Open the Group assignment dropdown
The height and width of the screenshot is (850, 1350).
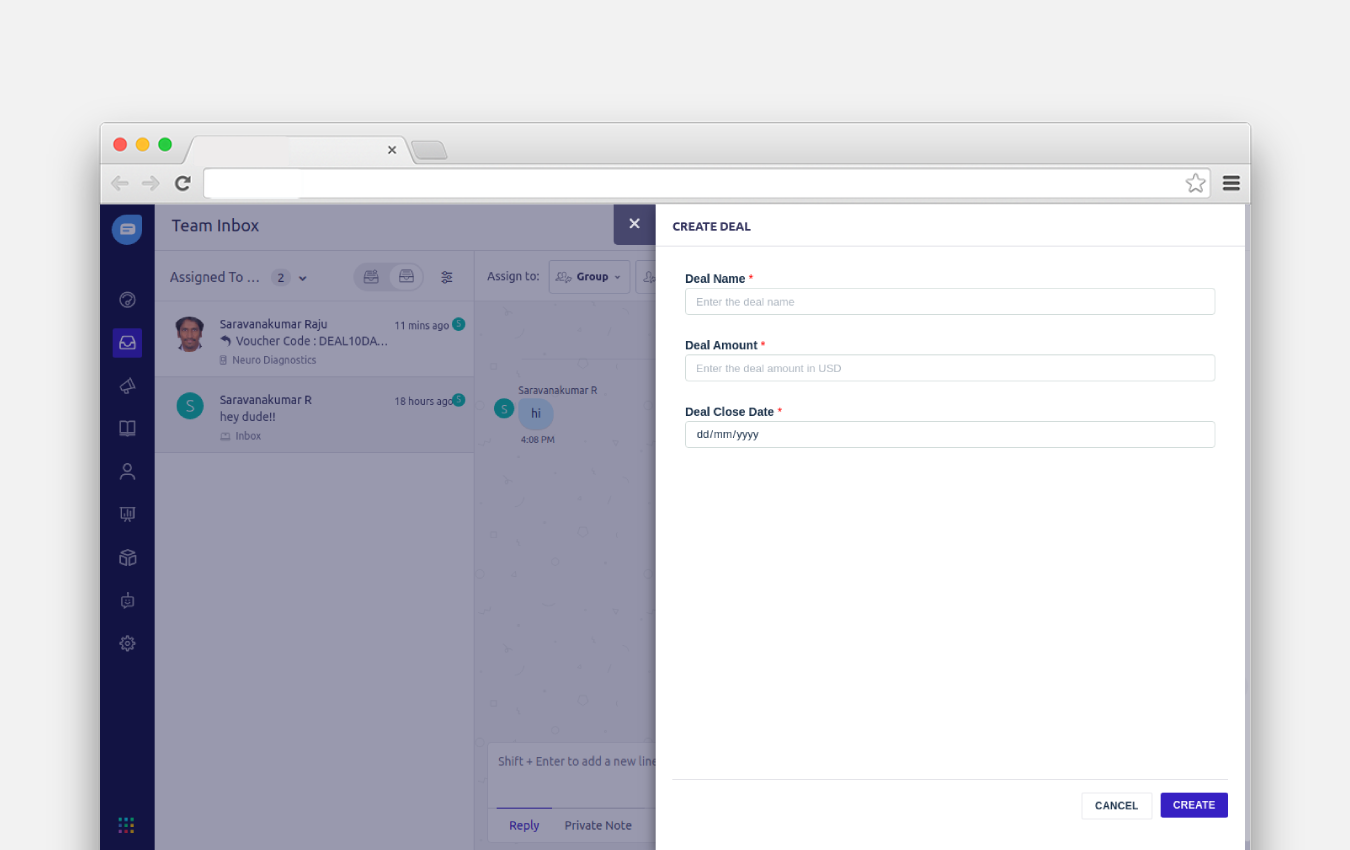(589, 276)
